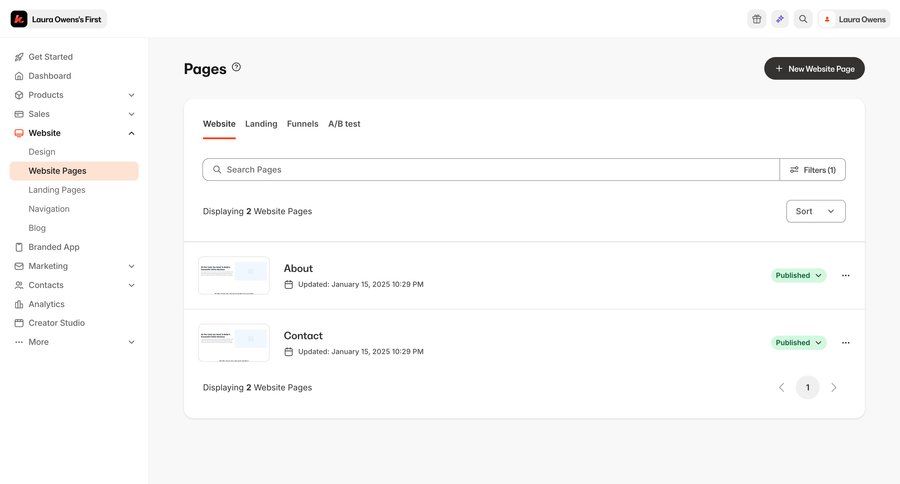Screen dimensions: 900x484
Task: Expand the Contacts chevron in sidebar
Action: click(x=131, y=285)
